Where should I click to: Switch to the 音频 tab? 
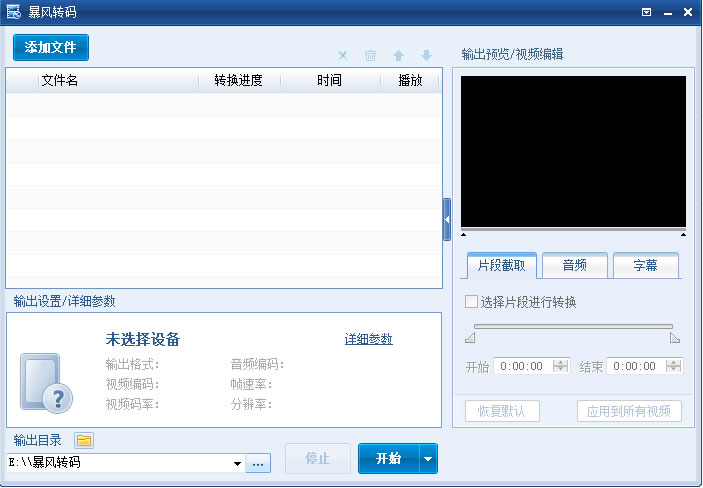point(575,266)
